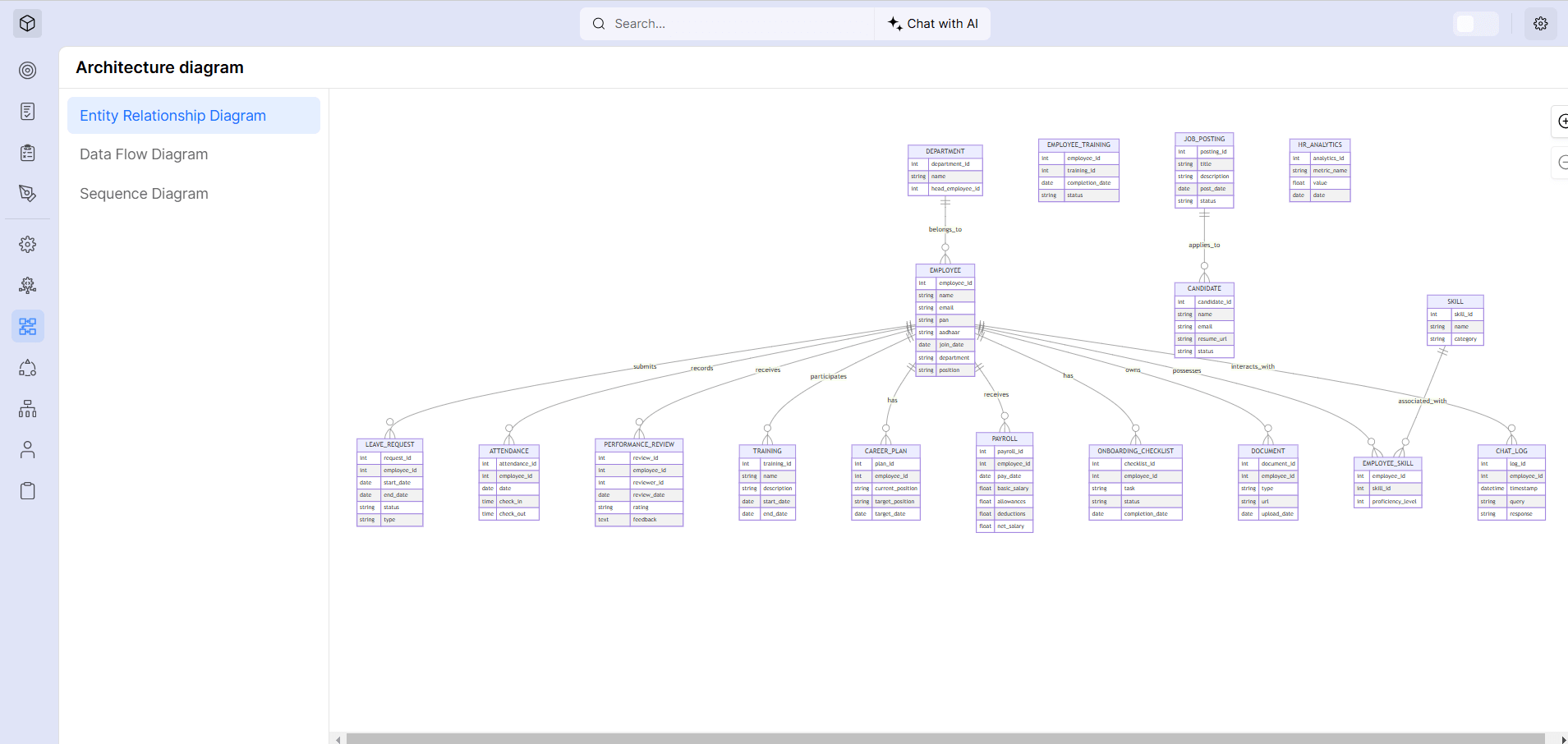1568x744 pixels.
Task: Click the PAYROLL entity header
Action: coord(1005,439)
